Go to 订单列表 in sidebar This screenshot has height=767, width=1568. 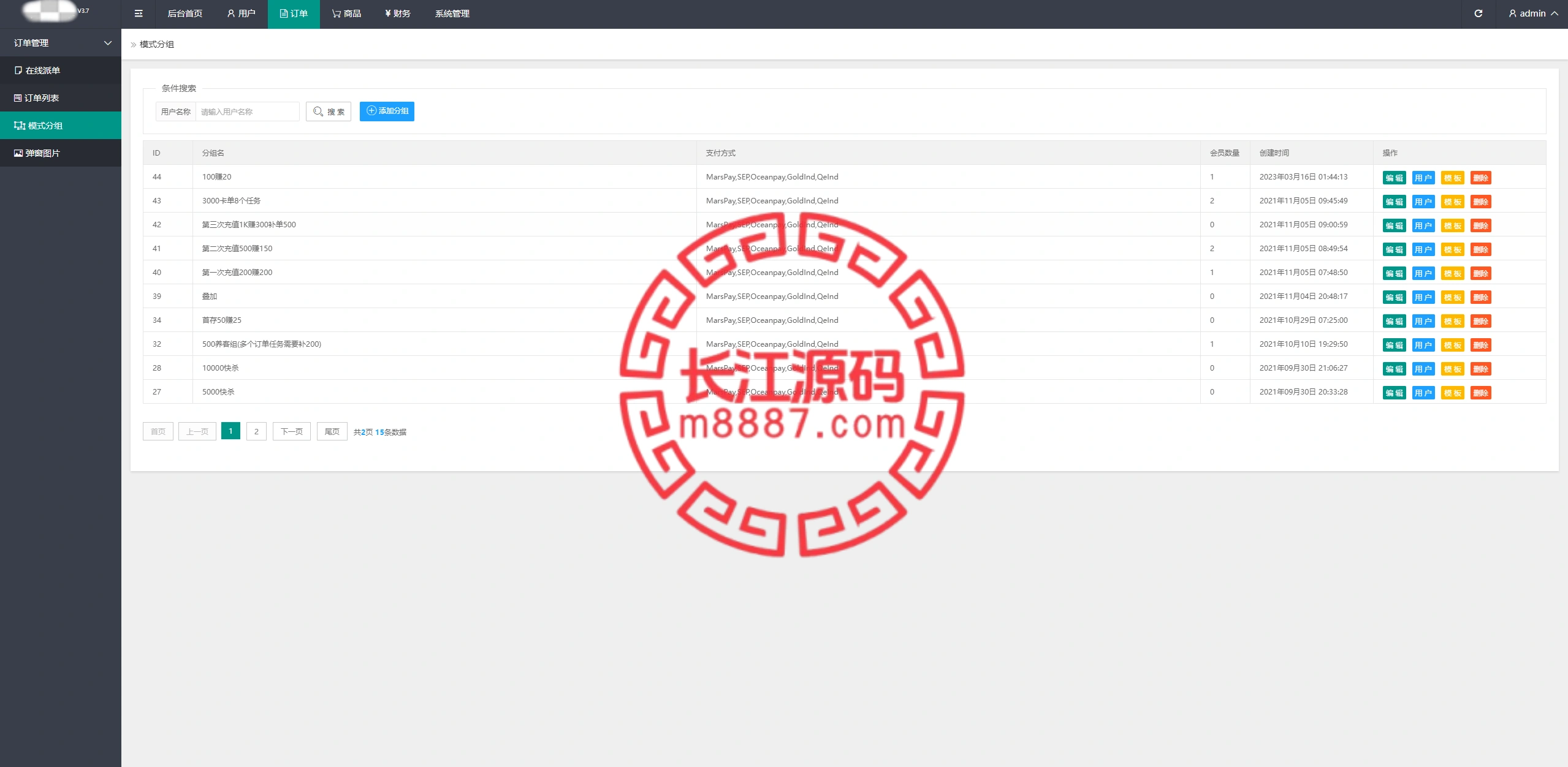[x=61, y=98]
